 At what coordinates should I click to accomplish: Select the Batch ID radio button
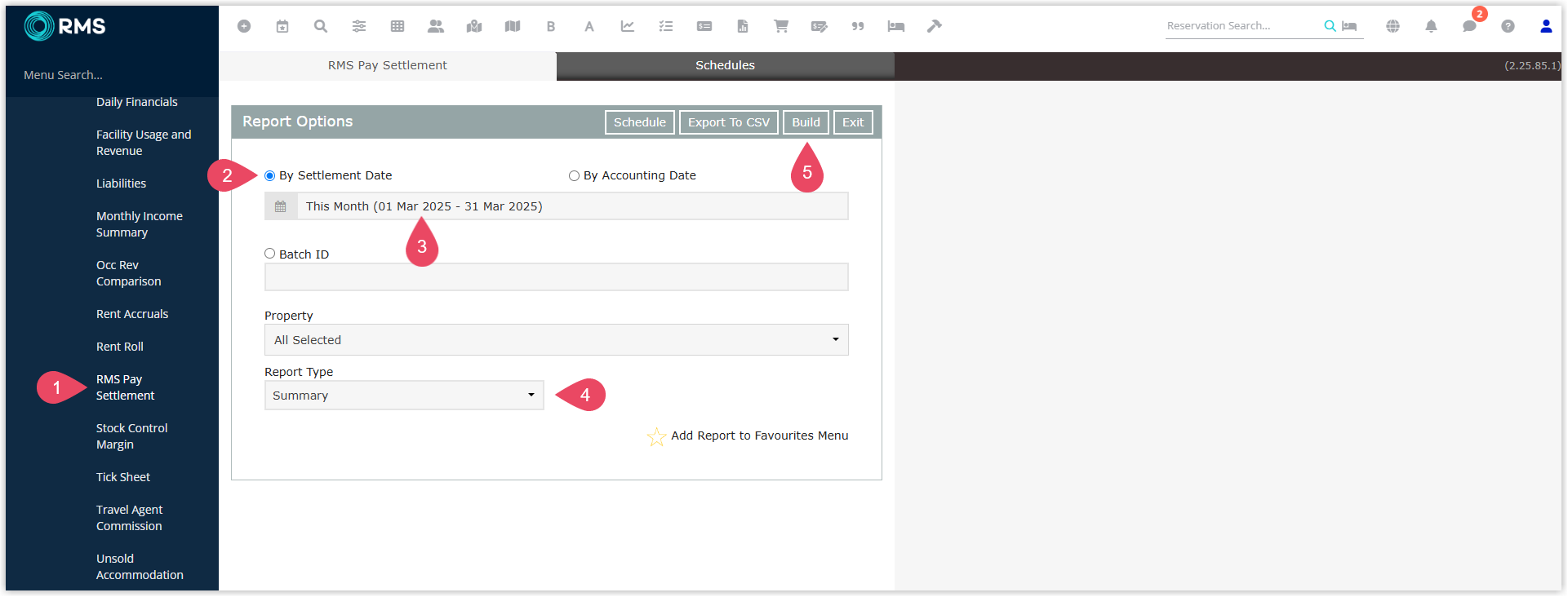[x=270, y=254]
